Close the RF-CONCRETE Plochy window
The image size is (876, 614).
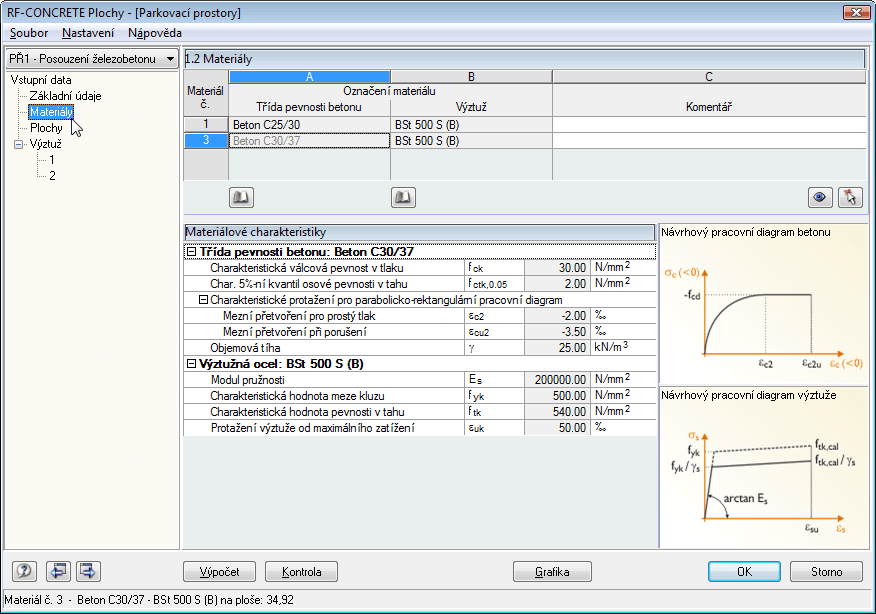856,12
